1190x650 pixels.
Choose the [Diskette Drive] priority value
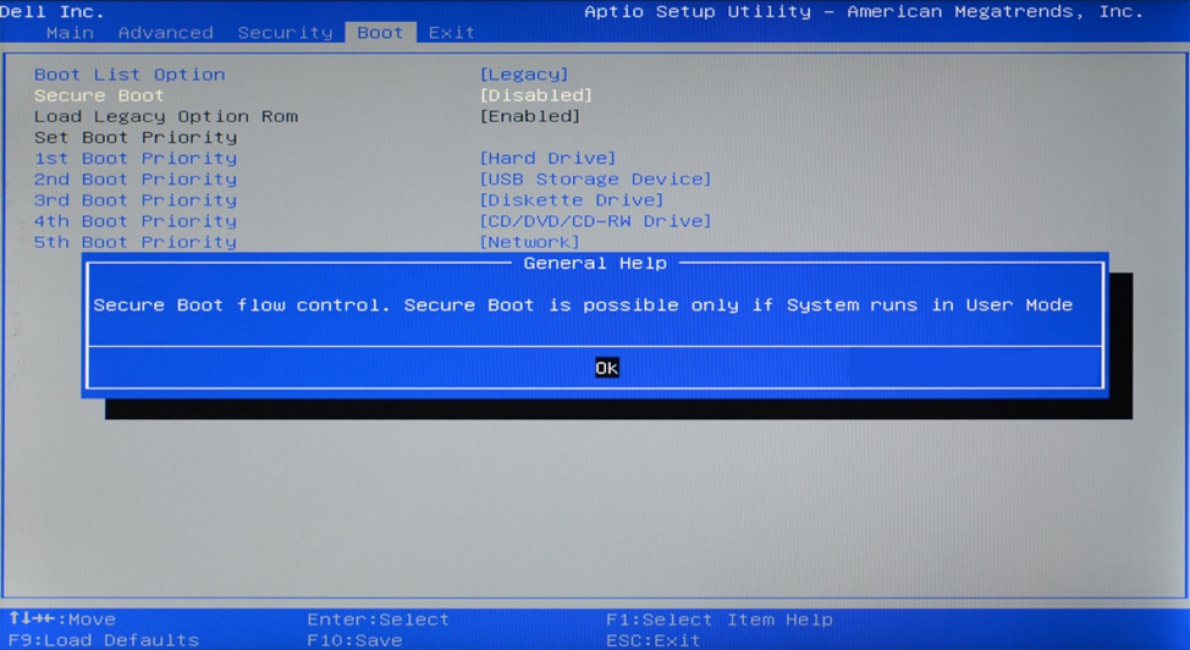tap(571, 201)
